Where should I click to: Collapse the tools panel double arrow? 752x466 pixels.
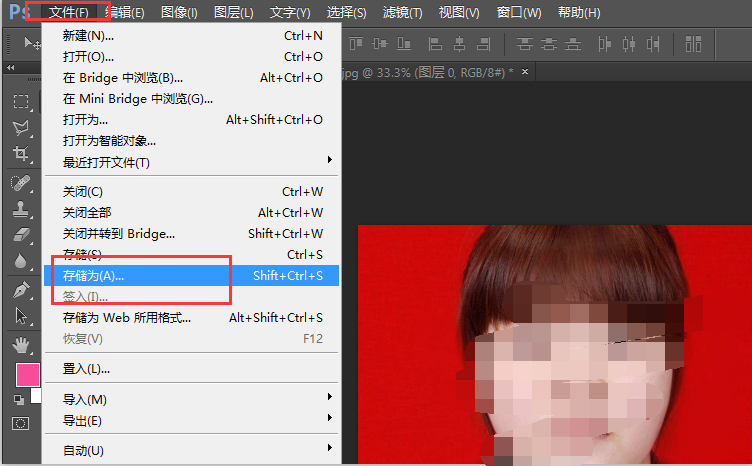coord(11,68)
